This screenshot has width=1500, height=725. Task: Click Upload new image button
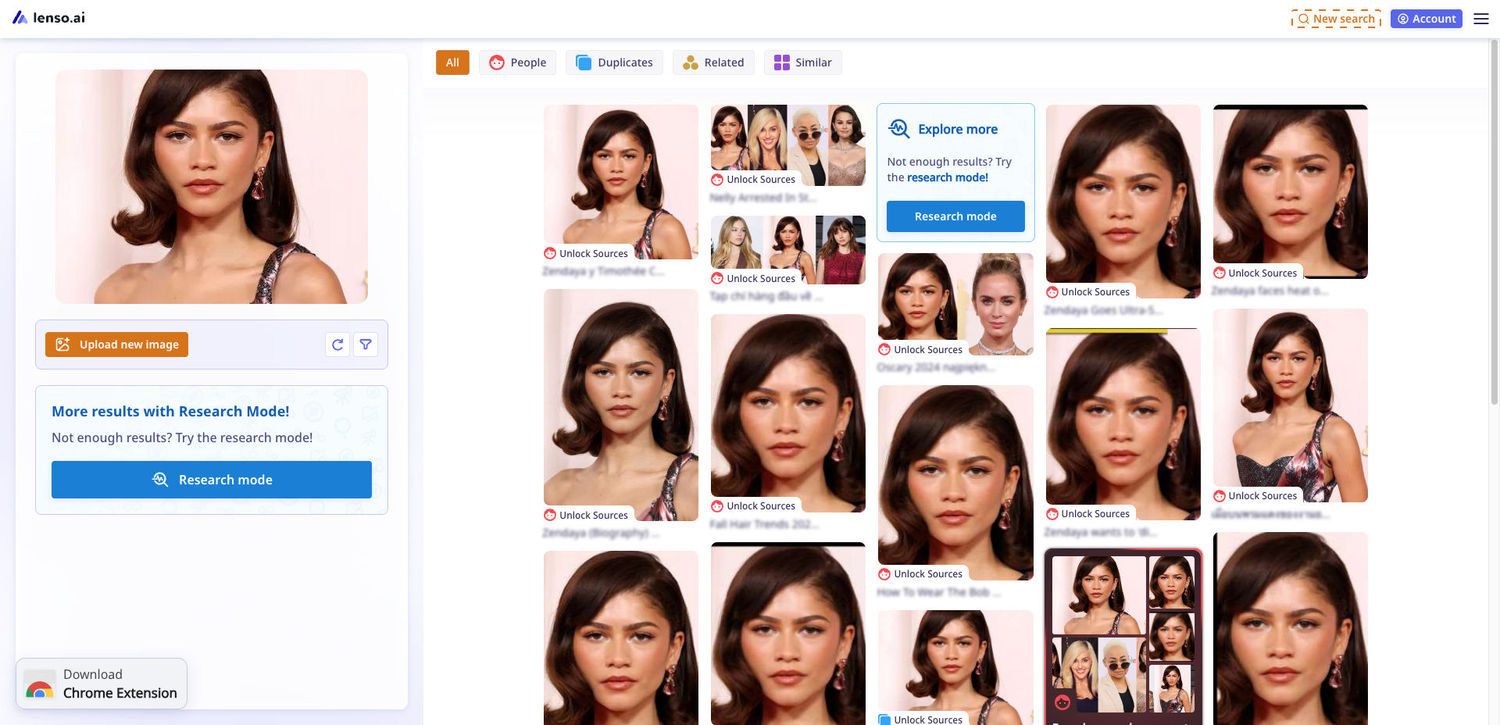point(116,344)
